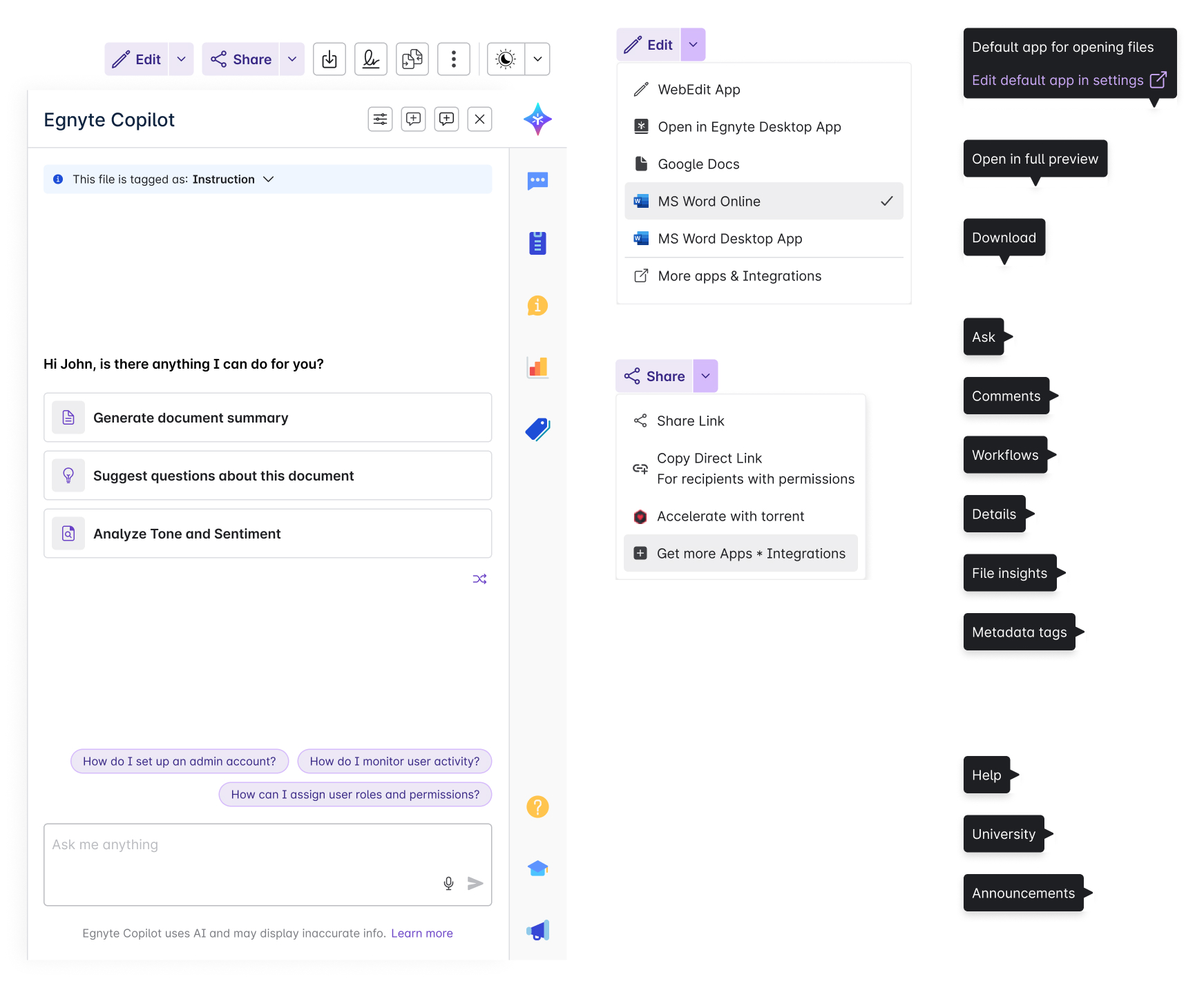
Task: Click the 'Hi John' greeting text
Action: click(184, 364)
